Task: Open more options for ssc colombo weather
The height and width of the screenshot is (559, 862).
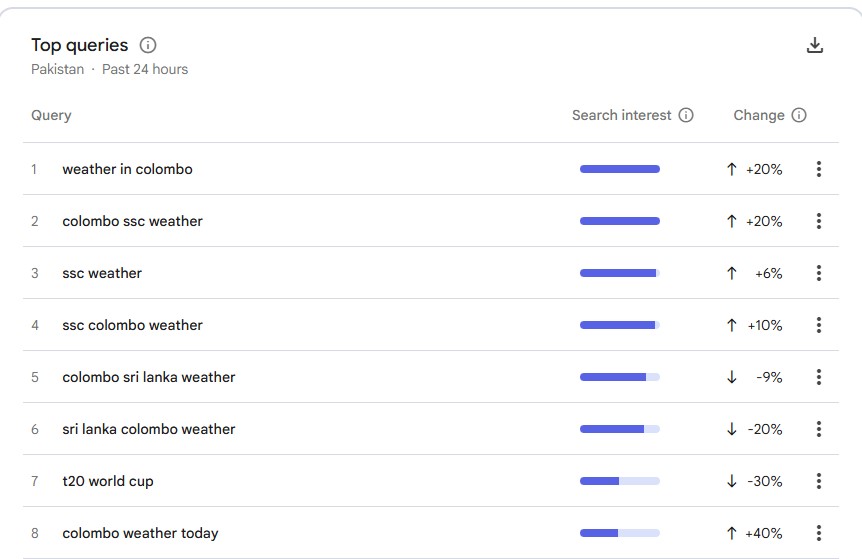Action: [818, 325]
